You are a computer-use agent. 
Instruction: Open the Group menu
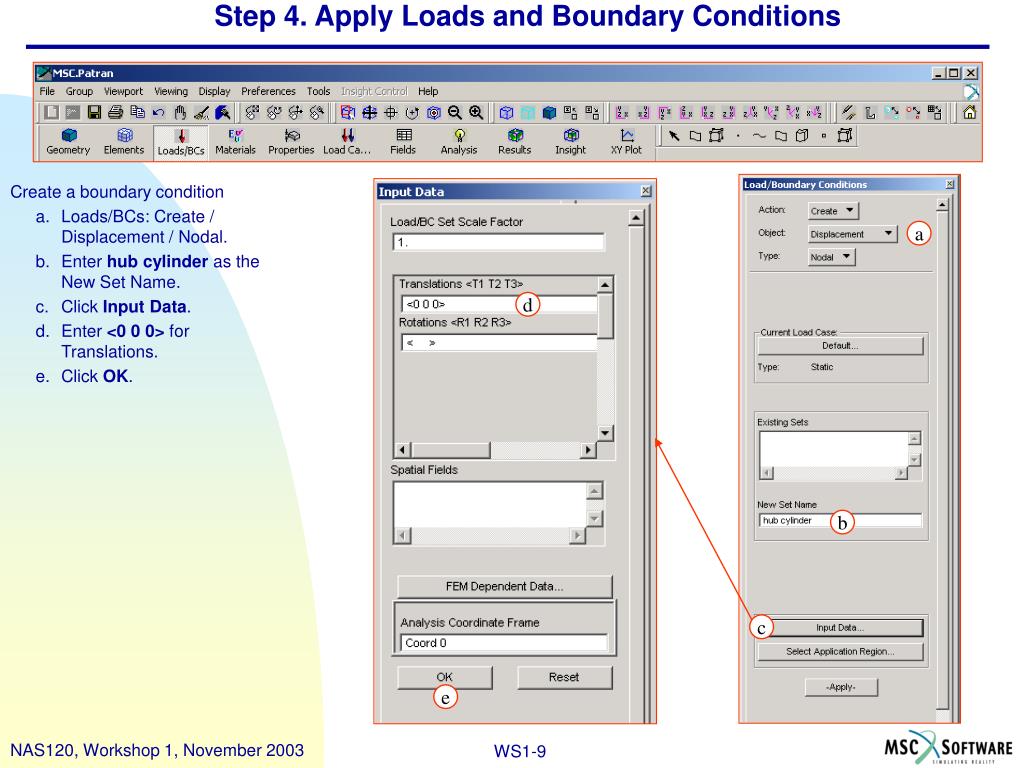[x=79, y=91]
